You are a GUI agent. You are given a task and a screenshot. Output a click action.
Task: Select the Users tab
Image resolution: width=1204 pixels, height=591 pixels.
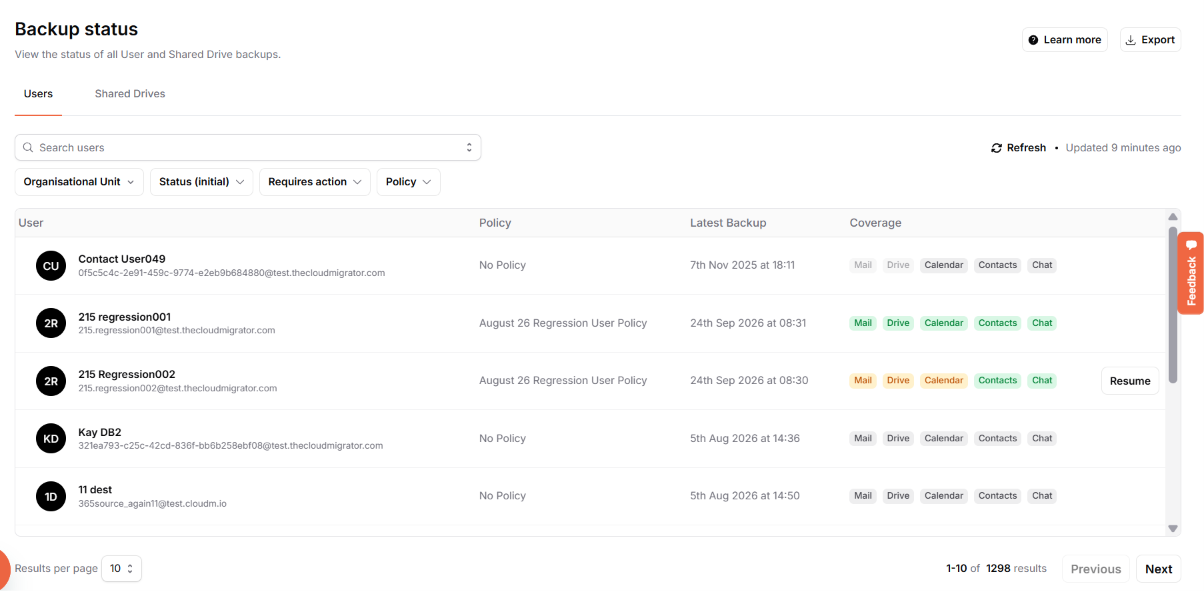click(38, 94)
